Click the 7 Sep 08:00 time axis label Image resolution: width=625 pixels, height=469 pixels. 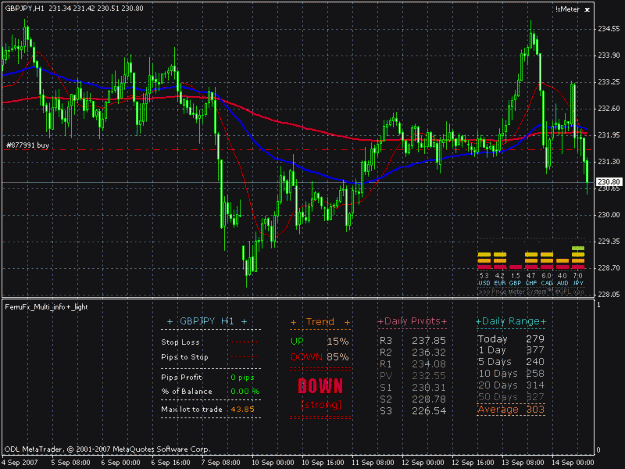220,463
